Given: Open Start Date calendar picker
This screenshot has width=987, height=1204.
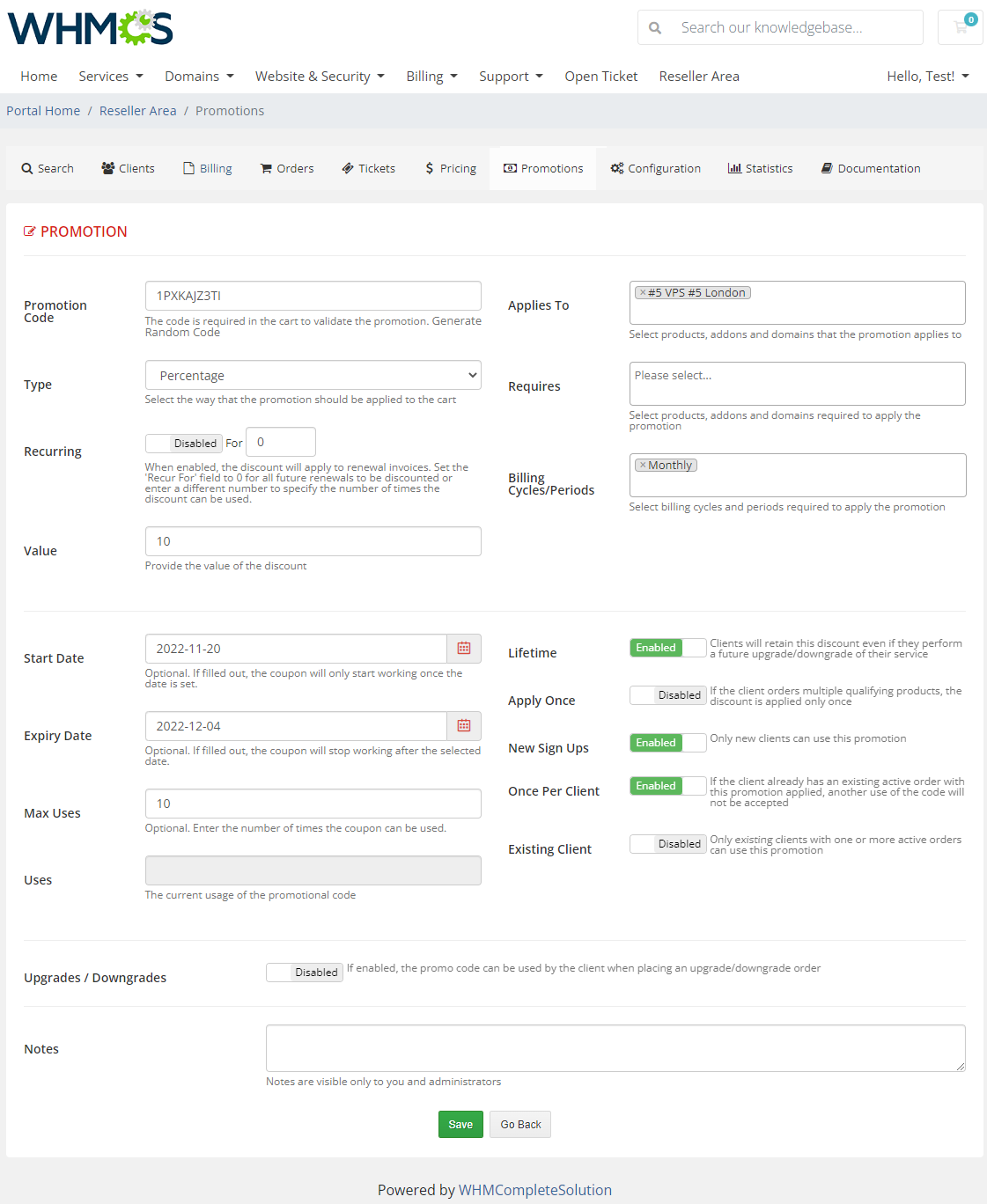Looking at the screenshot, I should tap(464, 649).
